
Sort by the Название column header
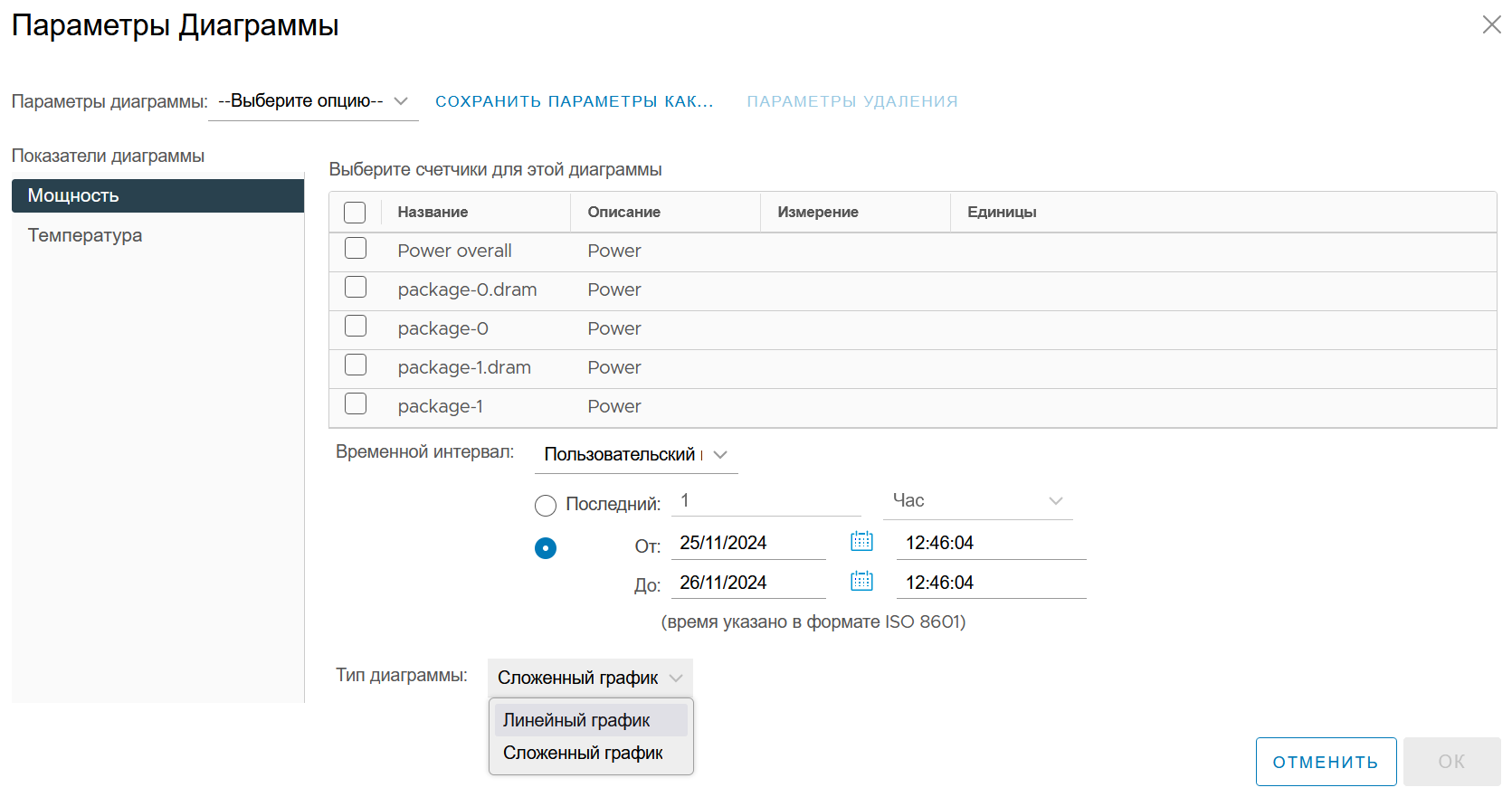tap(433, 213)
